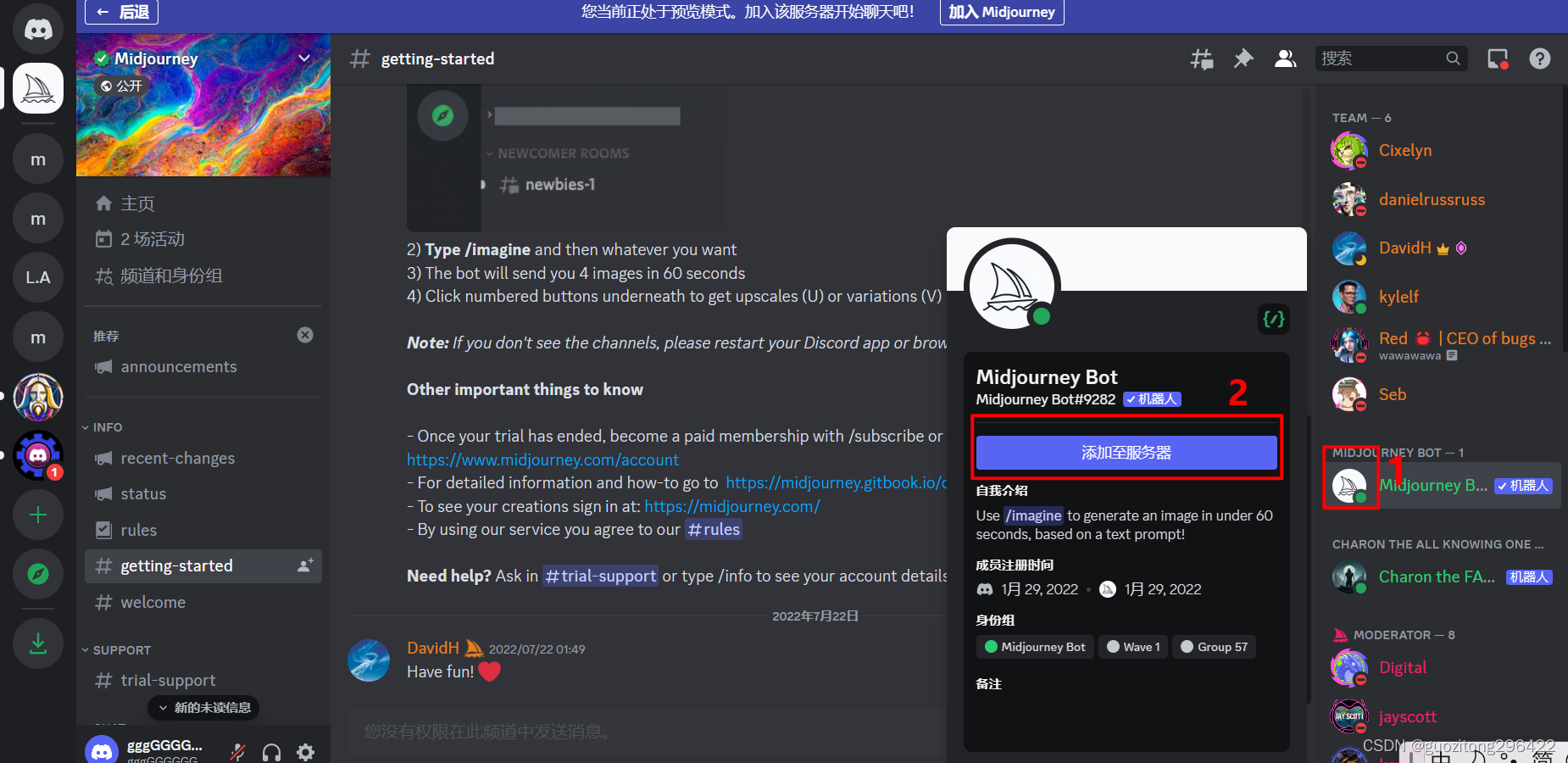Select member danielrussruss
This screenshot has height=763, width=1568.
1442,199
